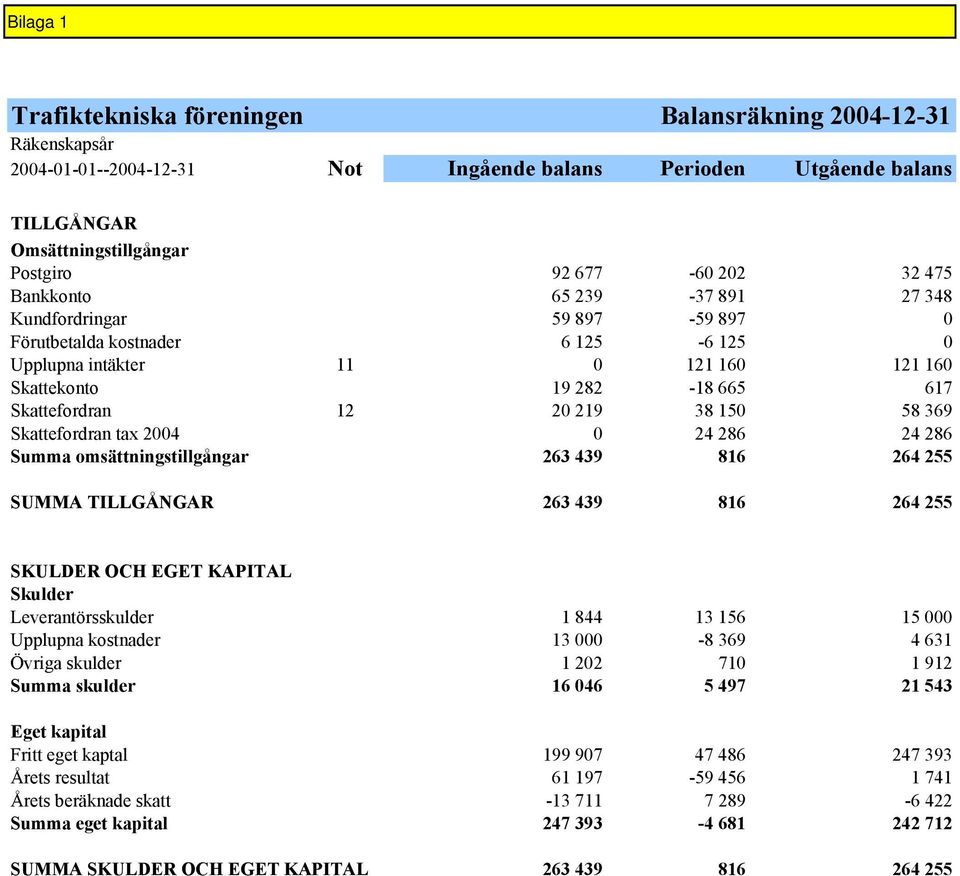
Task: Click Bankkonto period value '-37 891'
Action: [x=717, y=296]
